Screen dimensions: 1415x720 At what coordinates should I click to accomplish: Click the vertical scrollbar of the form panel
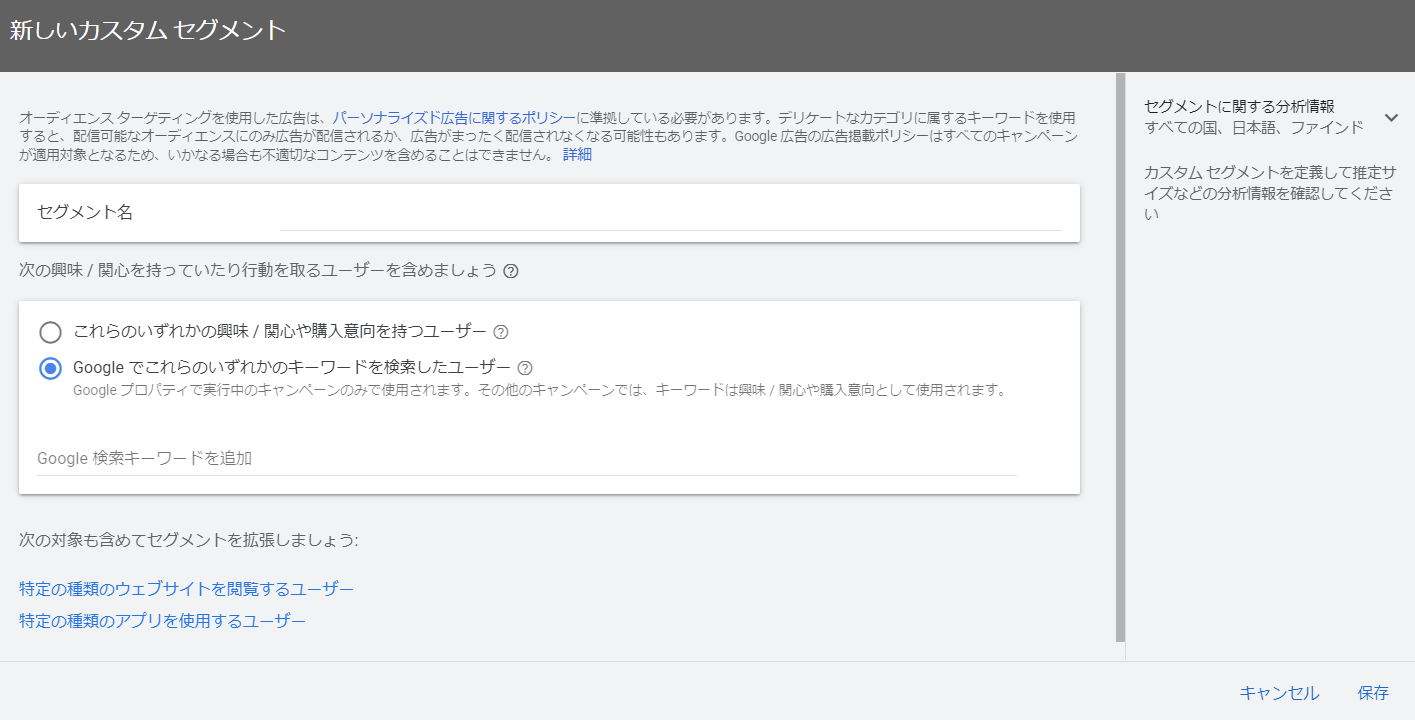(1120, 357)
